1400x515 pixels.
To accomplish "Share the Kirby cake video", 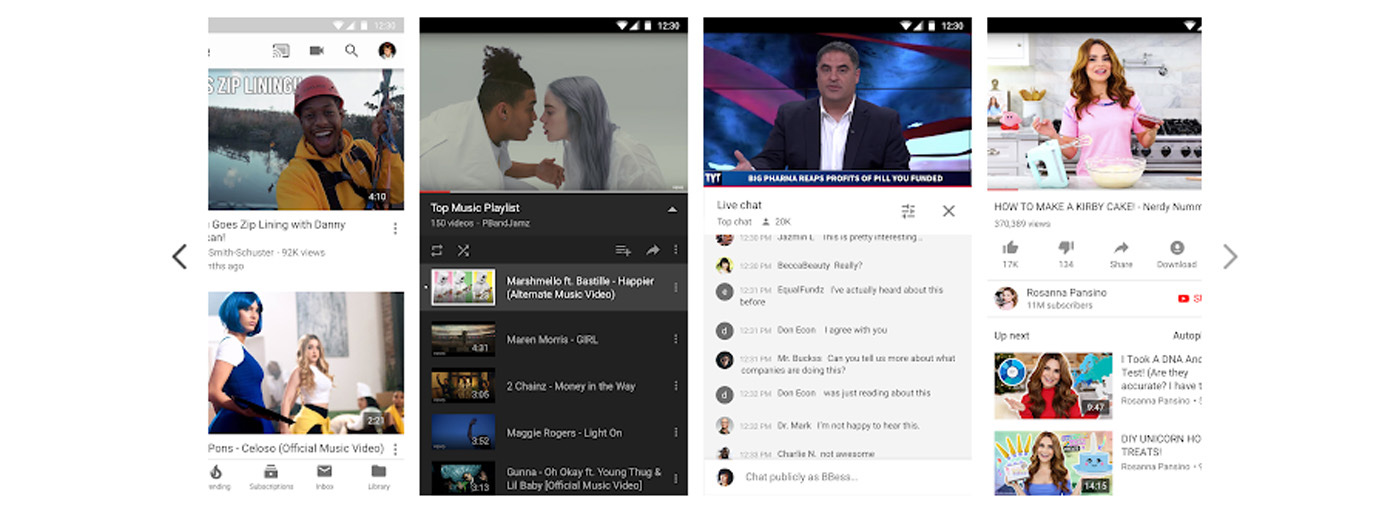I will (1121, 248).
